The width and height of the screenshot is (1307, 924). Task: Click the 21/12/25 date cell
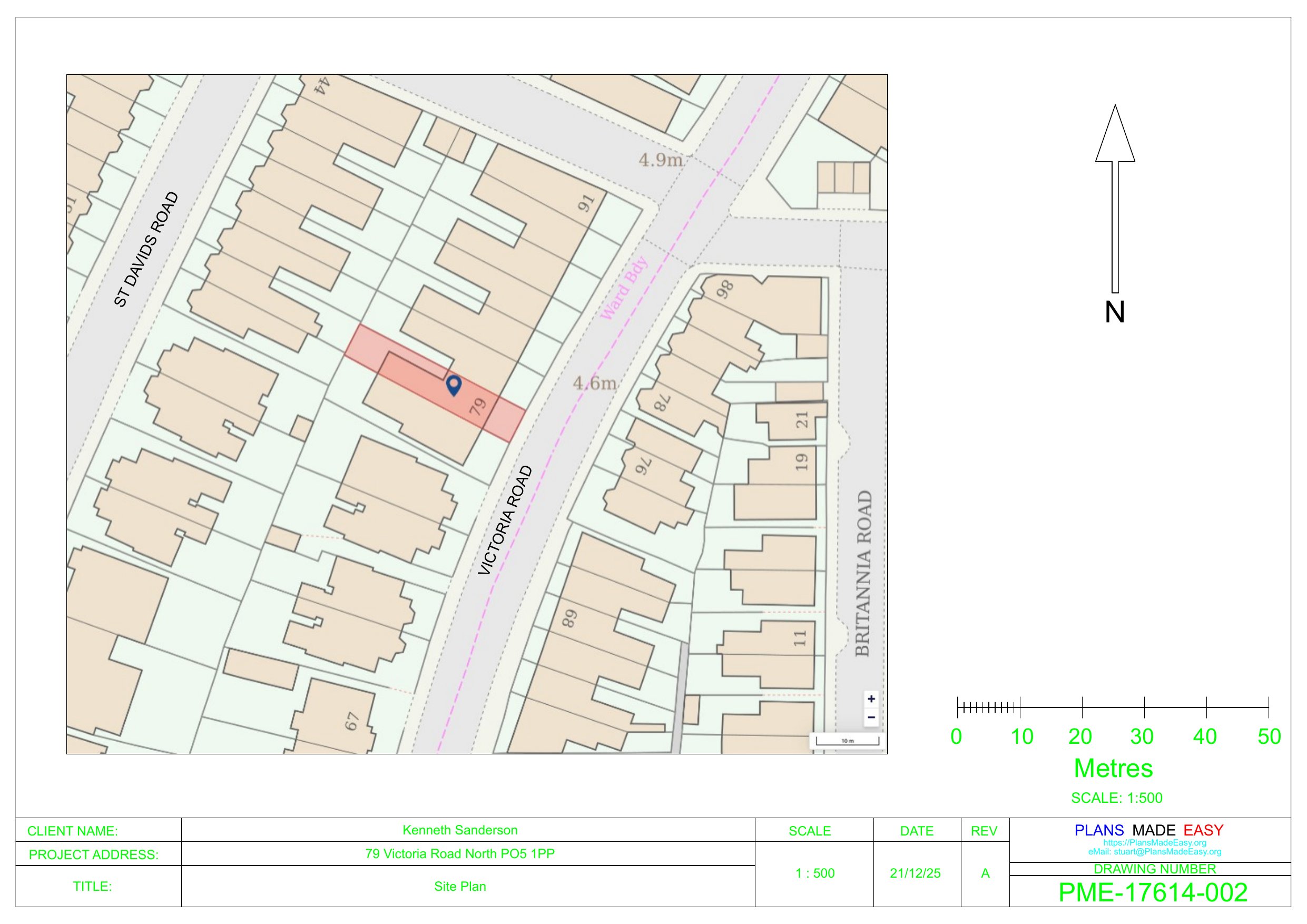[916, 873]
